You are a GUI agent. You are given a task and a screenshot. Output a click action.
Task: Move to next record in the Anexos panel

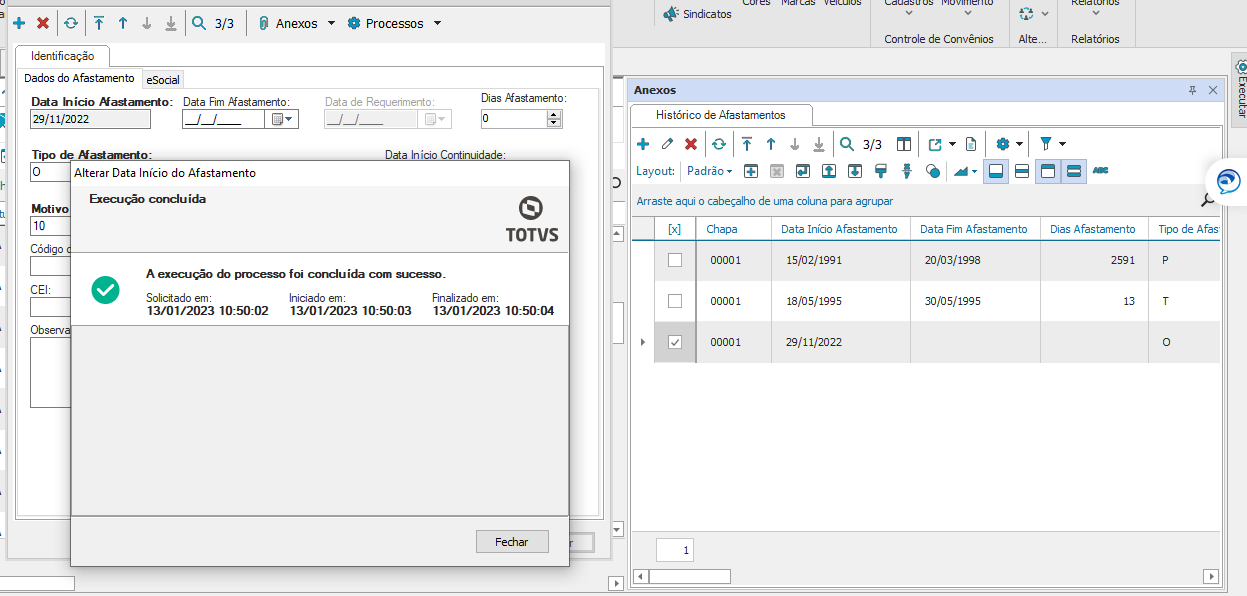tap(794, 144)
